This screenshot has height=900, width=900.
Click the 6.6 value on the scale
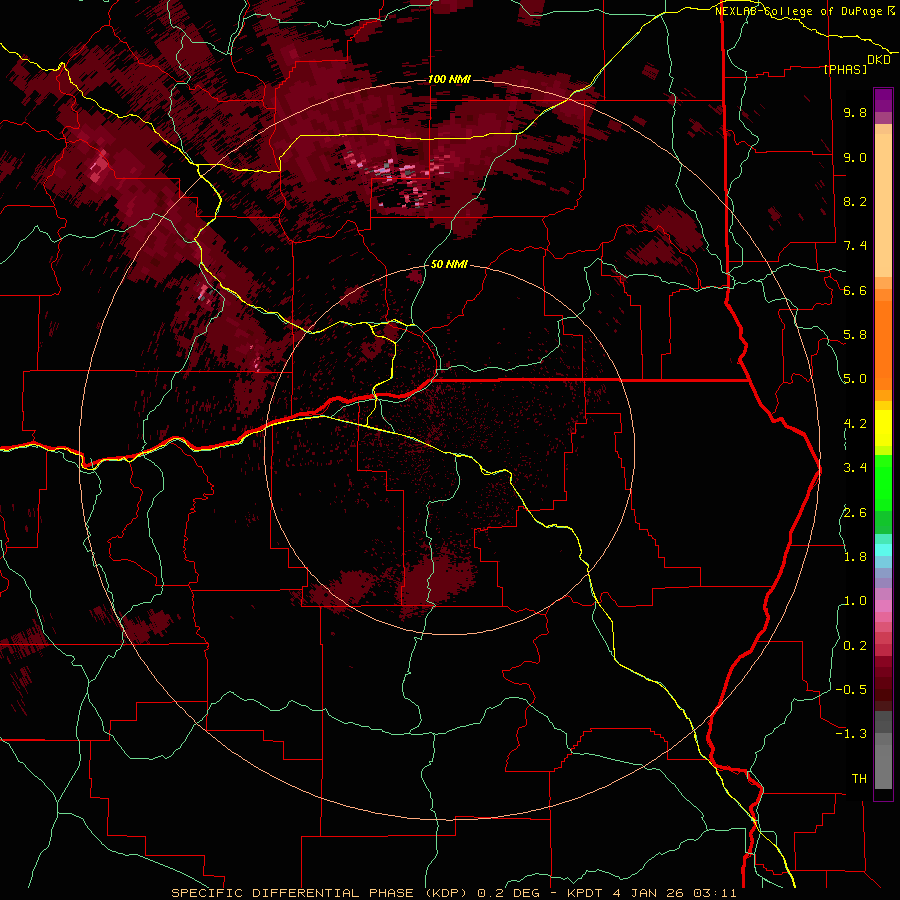[855, 290]
